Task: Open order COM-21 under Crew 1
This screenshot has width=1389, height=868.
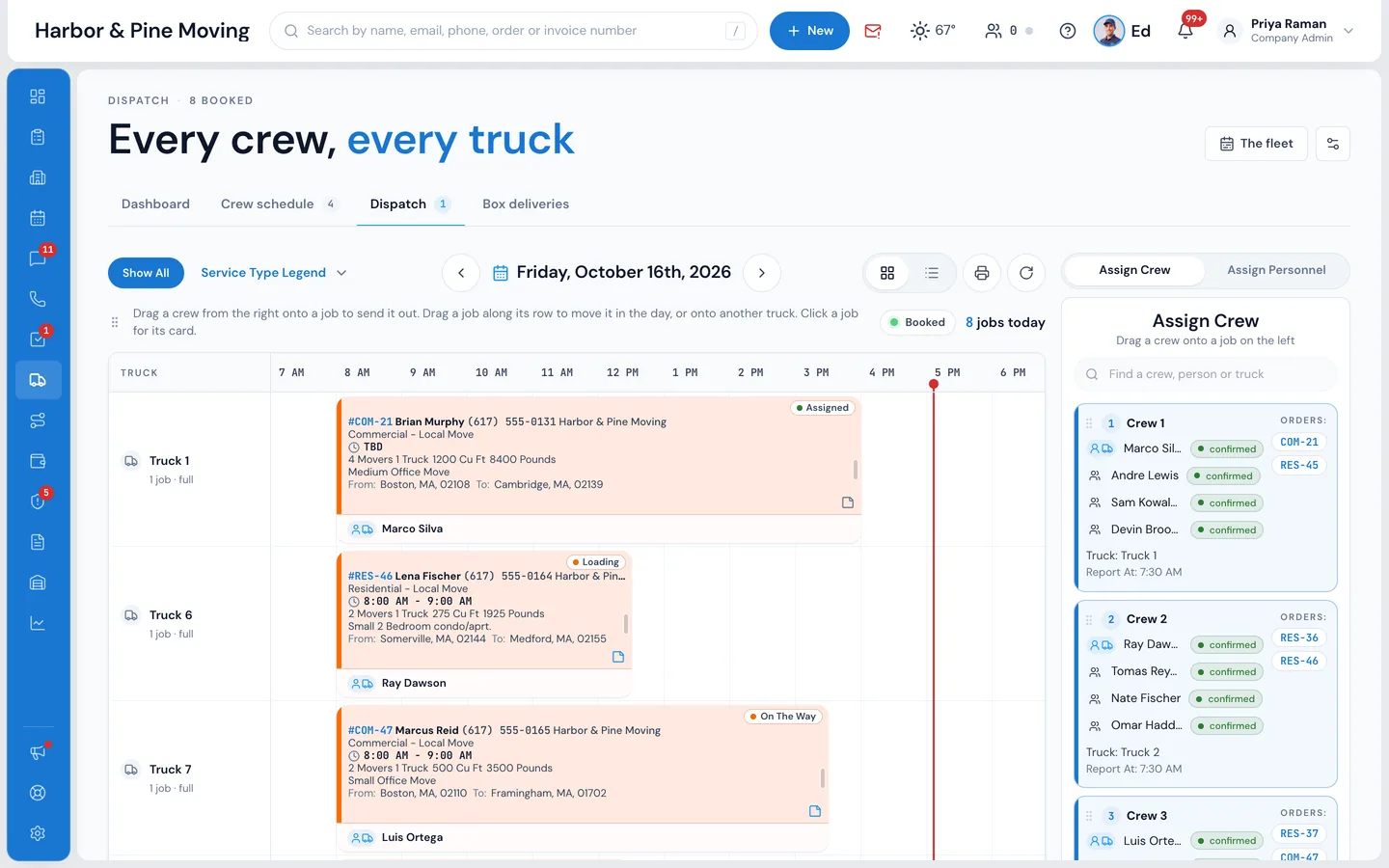Action: (x=1299, y=442)
